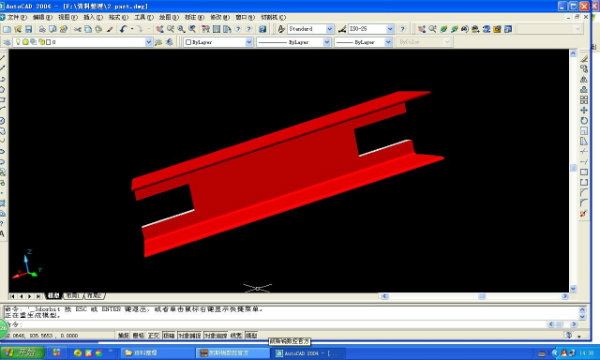Open the 文件 (File) menu
Viewport: 600px width, 360px height.
coord(16,17)
